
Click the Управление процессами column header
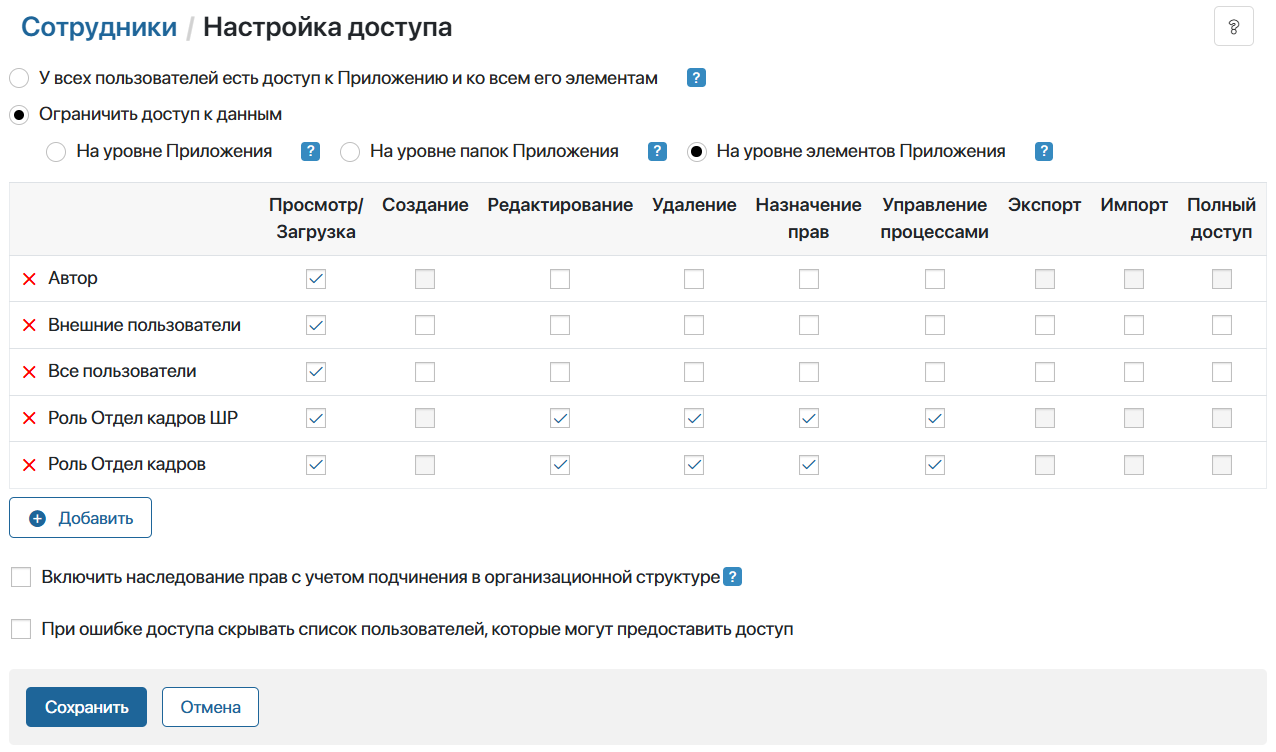(x=935, y=218)
